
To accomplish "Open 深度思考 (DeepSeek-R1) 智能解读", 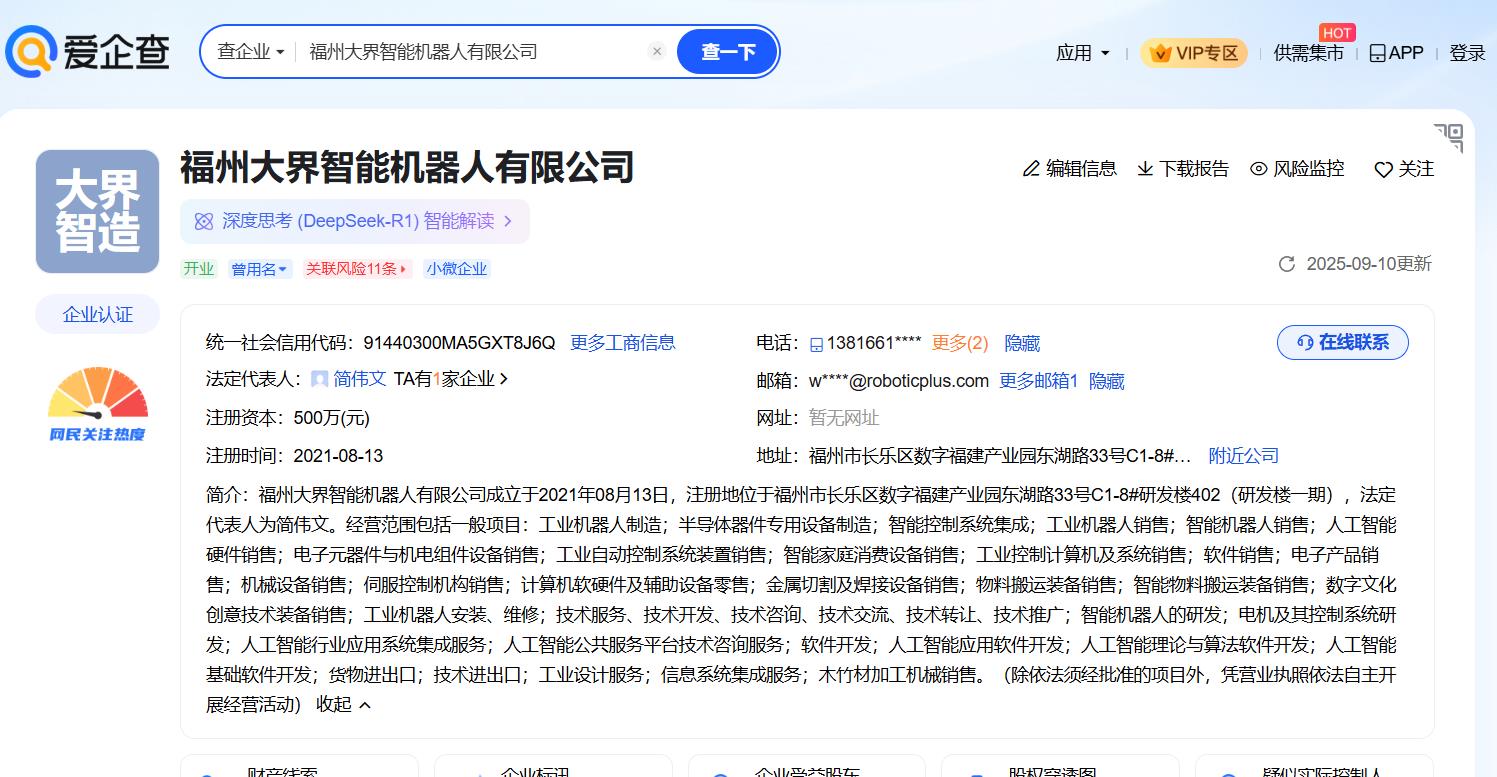I will click(x=355, y=222).
